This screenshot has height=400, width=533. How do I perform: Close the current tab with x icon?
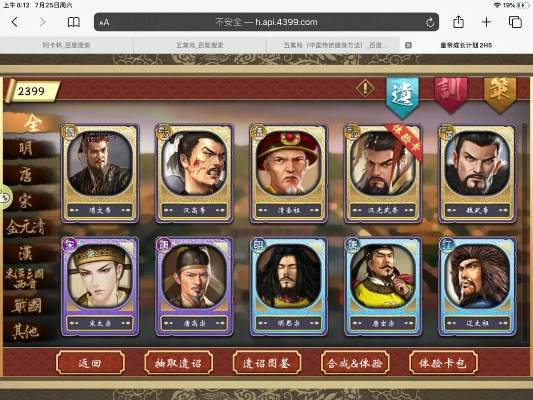pyautogui.click(x=408, y=45)
